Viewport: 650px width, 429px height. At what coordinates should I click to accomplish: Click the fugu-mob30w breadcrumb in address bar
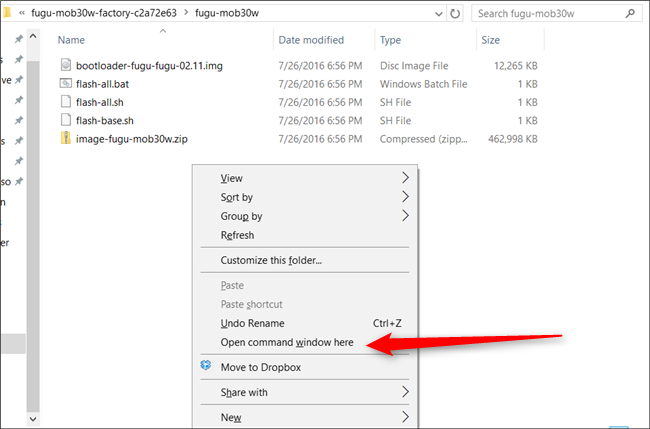tap(227, 13)
